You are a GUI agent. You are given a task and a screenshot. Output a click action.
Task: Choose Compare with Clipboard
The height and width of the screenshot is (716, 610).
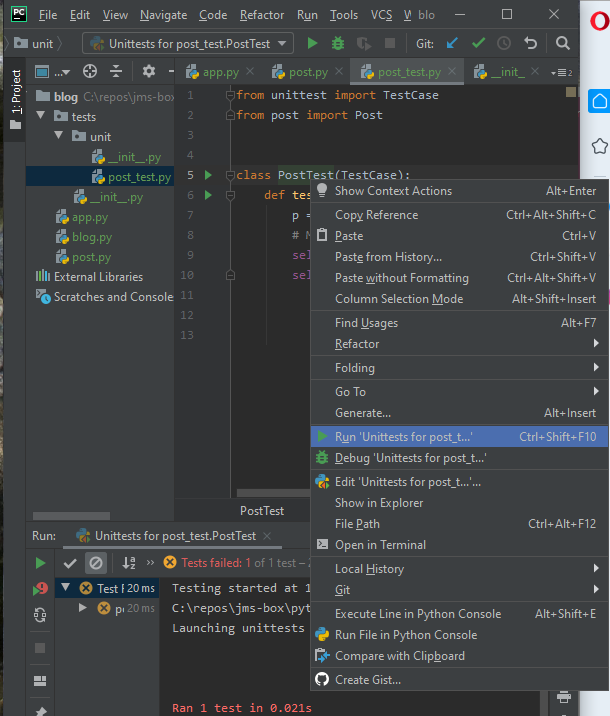click(x=459, y=656)
